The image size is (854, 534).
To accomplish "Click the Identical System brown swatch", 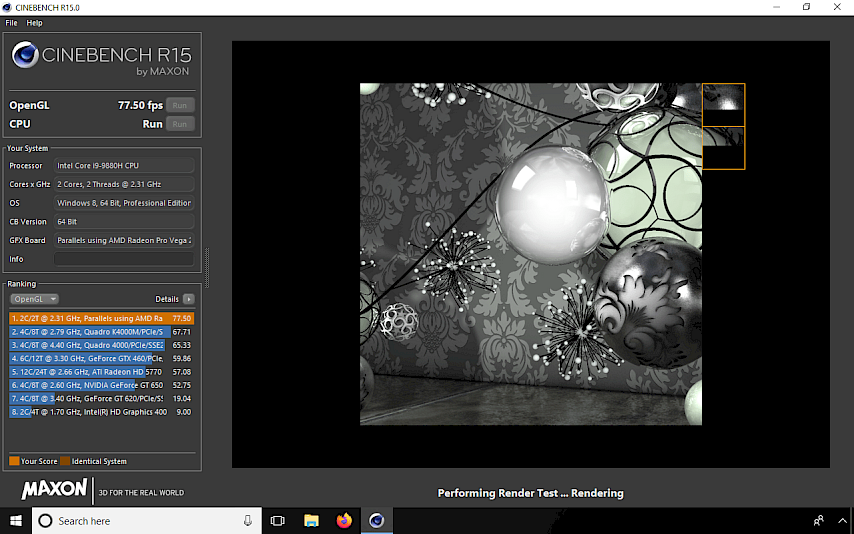I will tap(65, 461).
